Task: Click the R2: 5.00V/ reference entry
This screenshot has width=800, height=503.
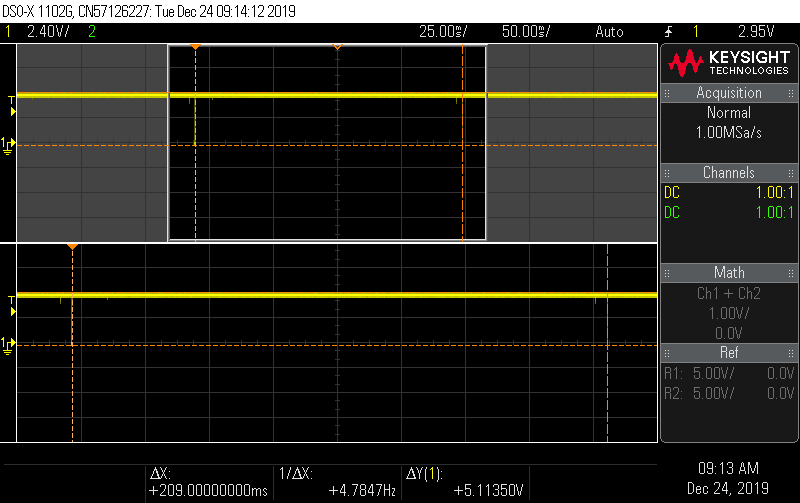Action: 729,393
